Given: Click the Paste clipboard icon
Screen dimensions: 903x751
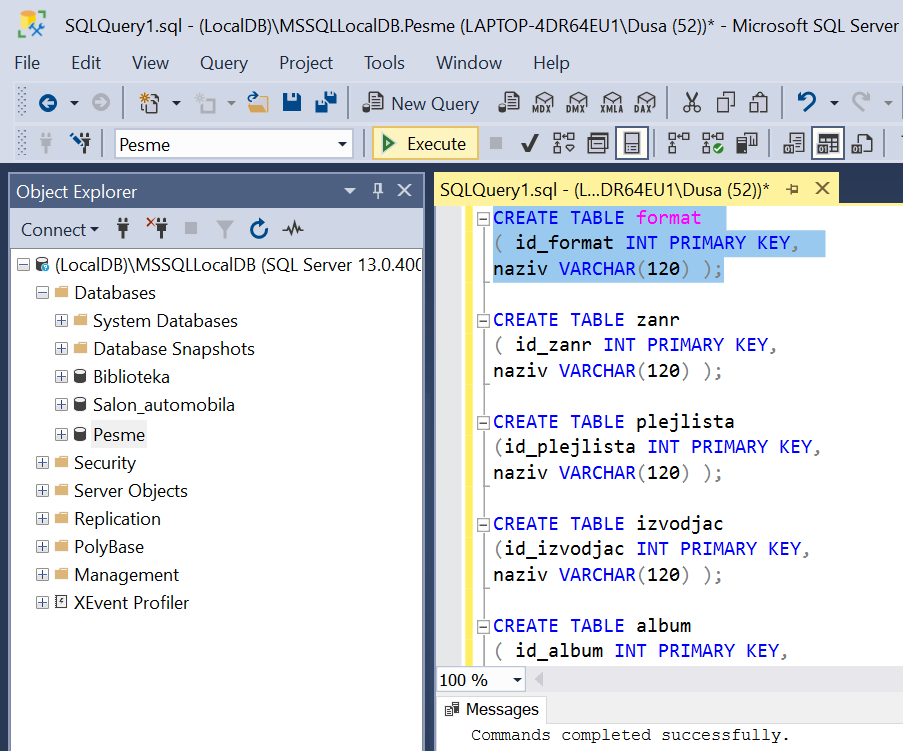Looking at the screenshot, I should pos(758,103).
